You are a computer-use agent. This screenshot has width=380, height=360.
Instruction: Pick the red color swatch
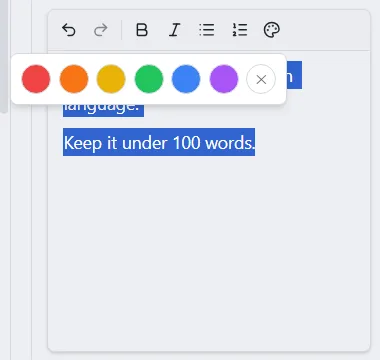click(36, 79)
